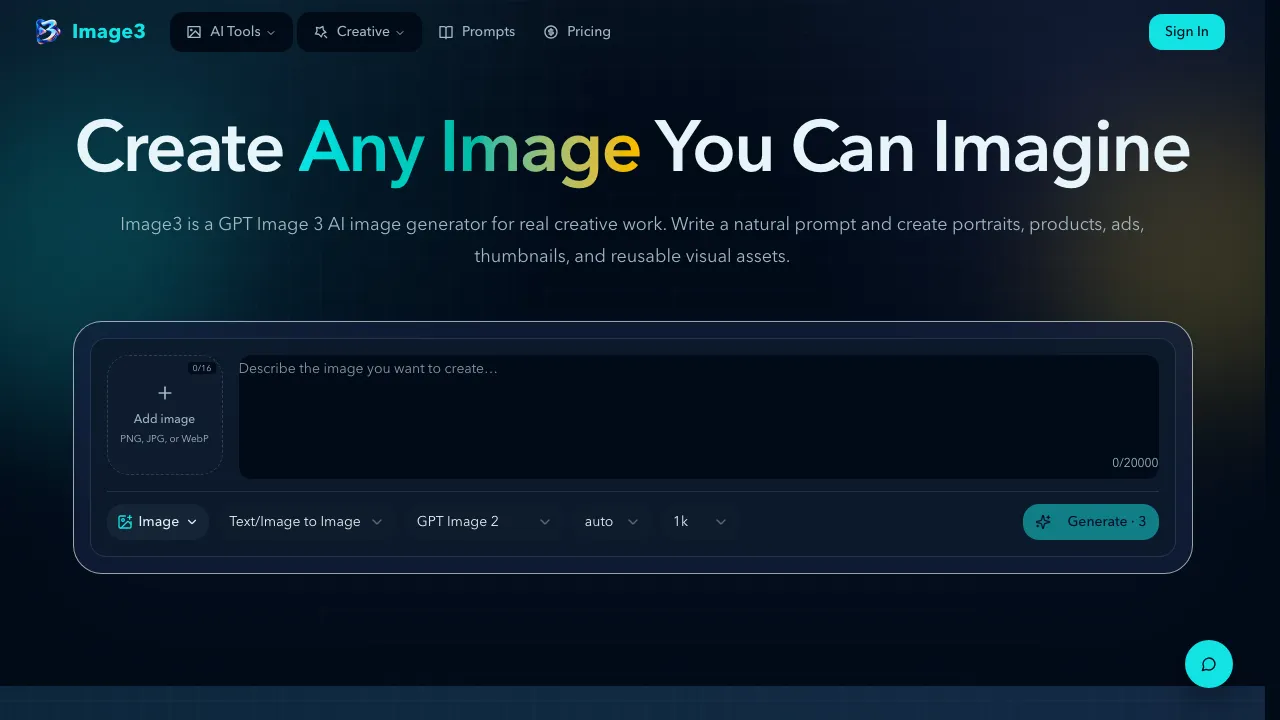
Task: Click the image sparkle icon in the mode selector
Action: click(x=125, y=522)
